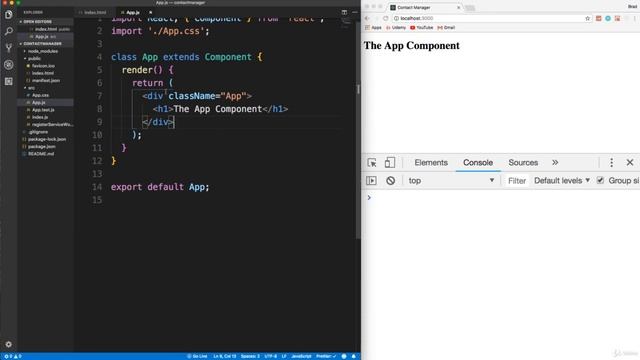Clear the console
640x360 pixels.
(391, 180)
